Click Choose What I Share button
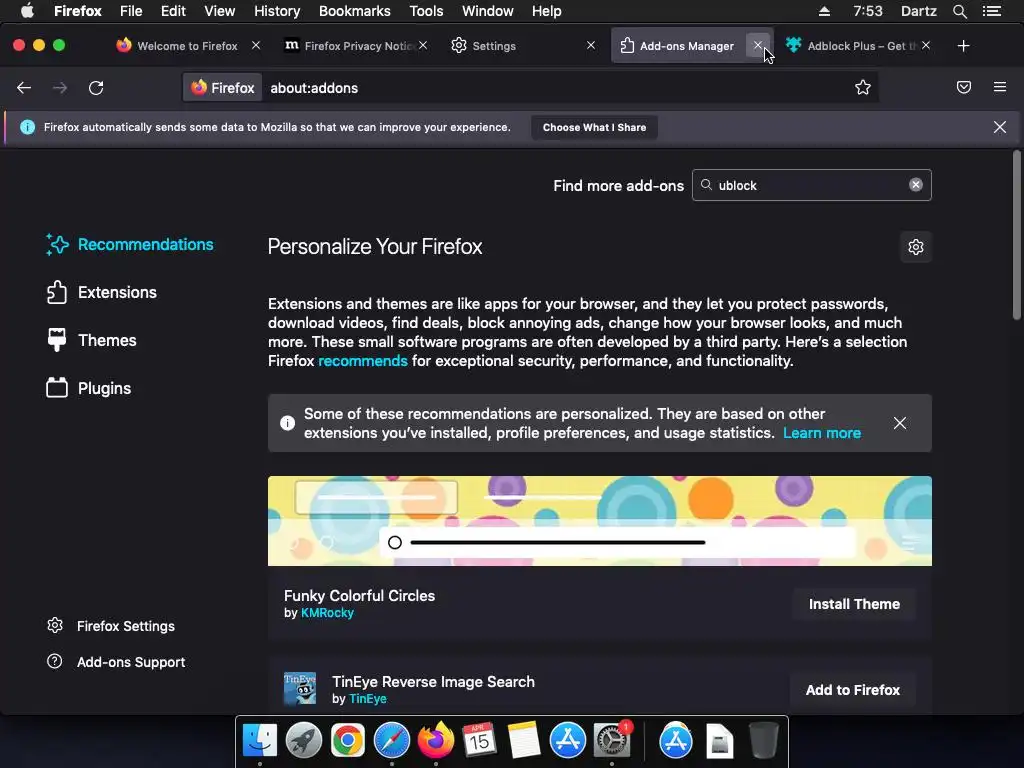 point(594,127)
